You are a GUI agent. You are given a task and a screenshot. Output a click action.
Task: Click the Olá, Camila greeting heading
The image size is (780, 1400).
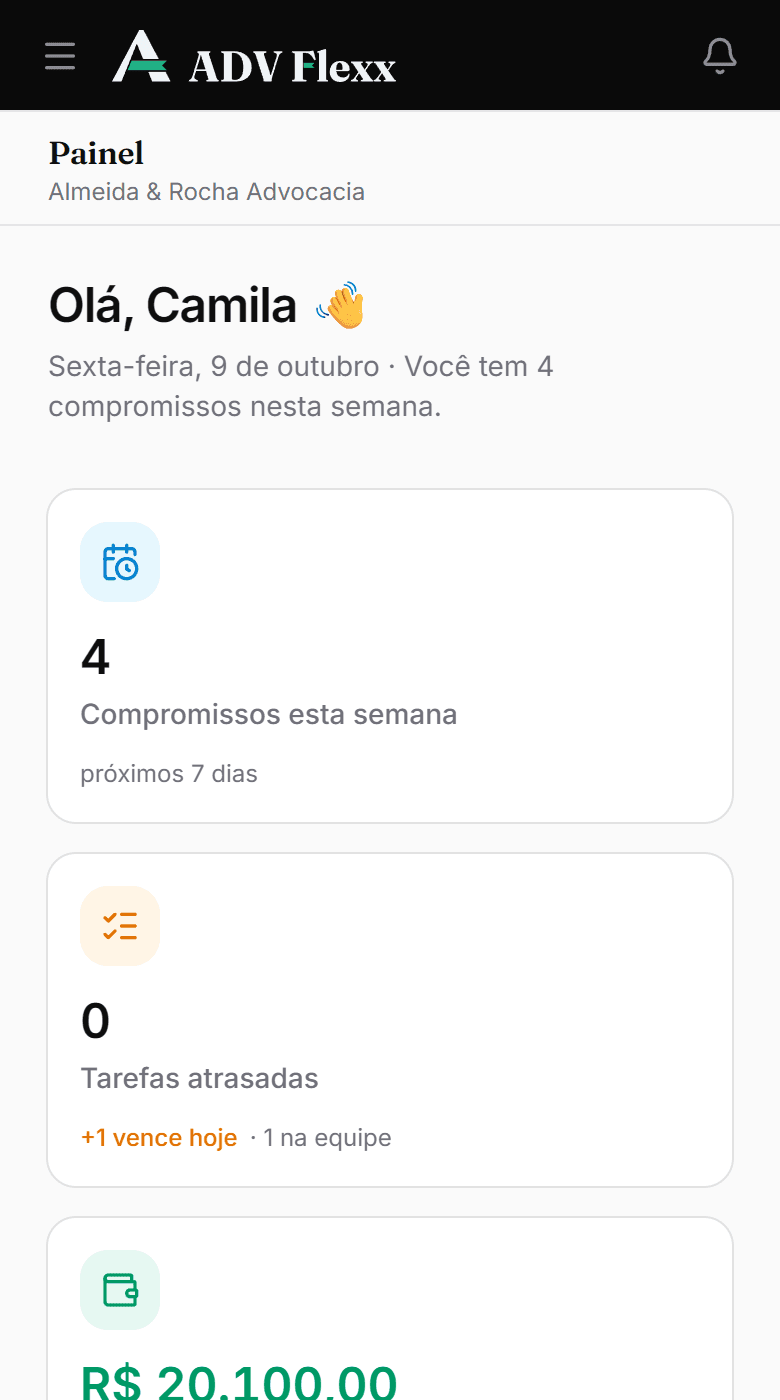pos(172,306)
